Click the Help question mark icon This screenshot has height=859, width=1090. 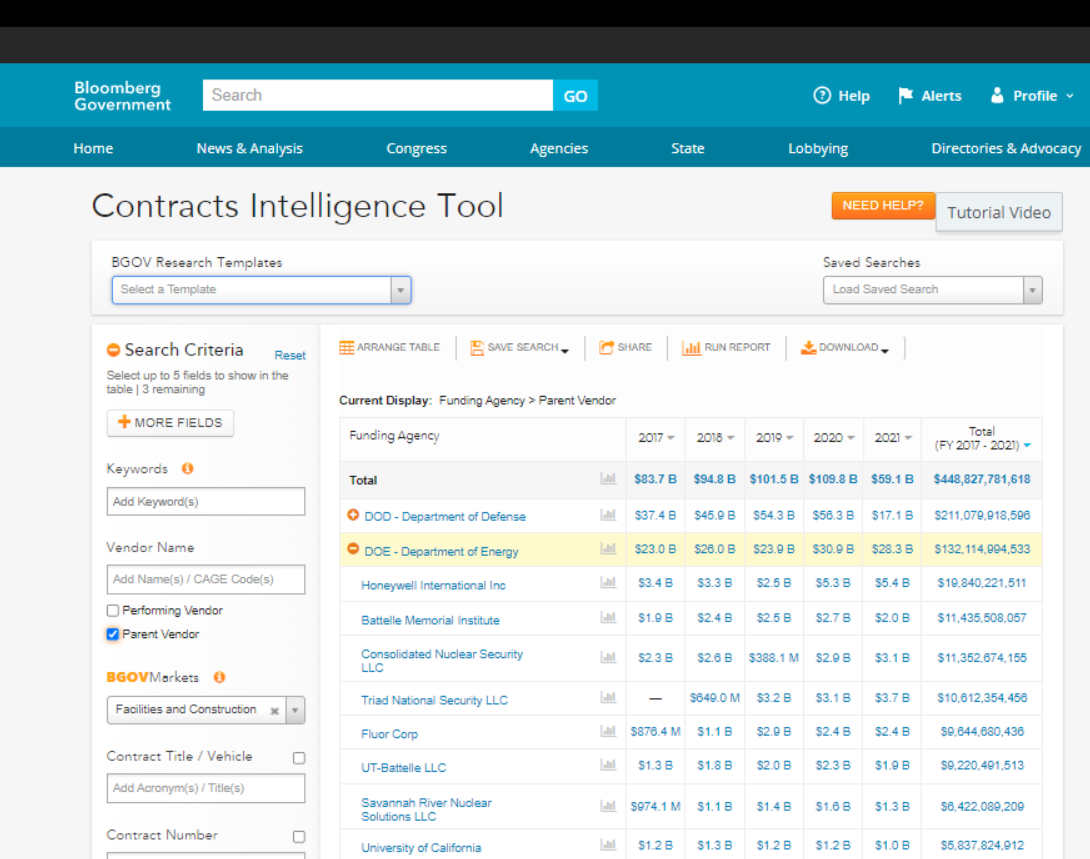tap(822, 95)
